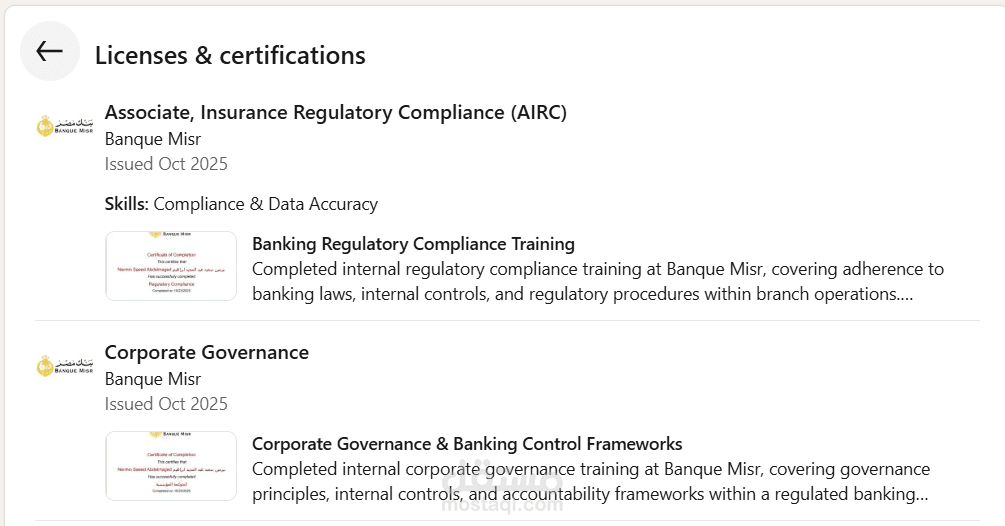Click Issued Oct 2025 under the AIRC certification

click(x=166, y=164)
